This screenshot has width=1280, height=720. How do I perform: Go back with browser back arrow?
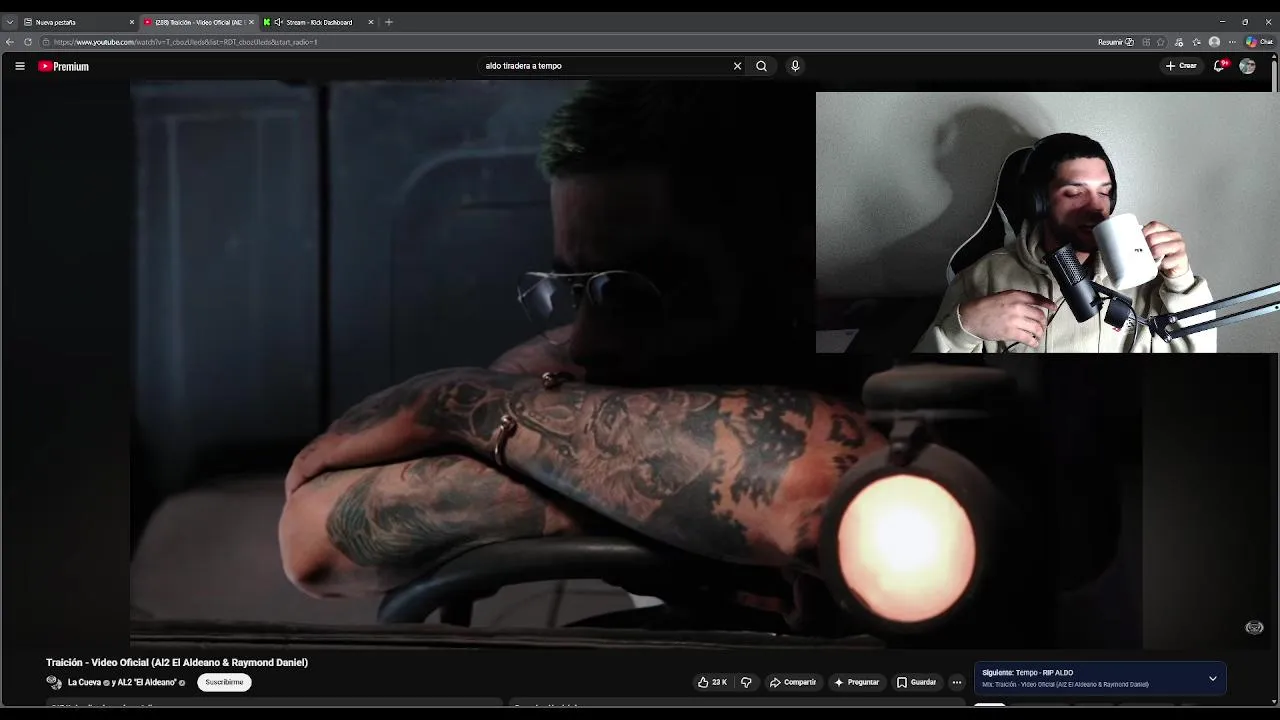coord(10,42)
